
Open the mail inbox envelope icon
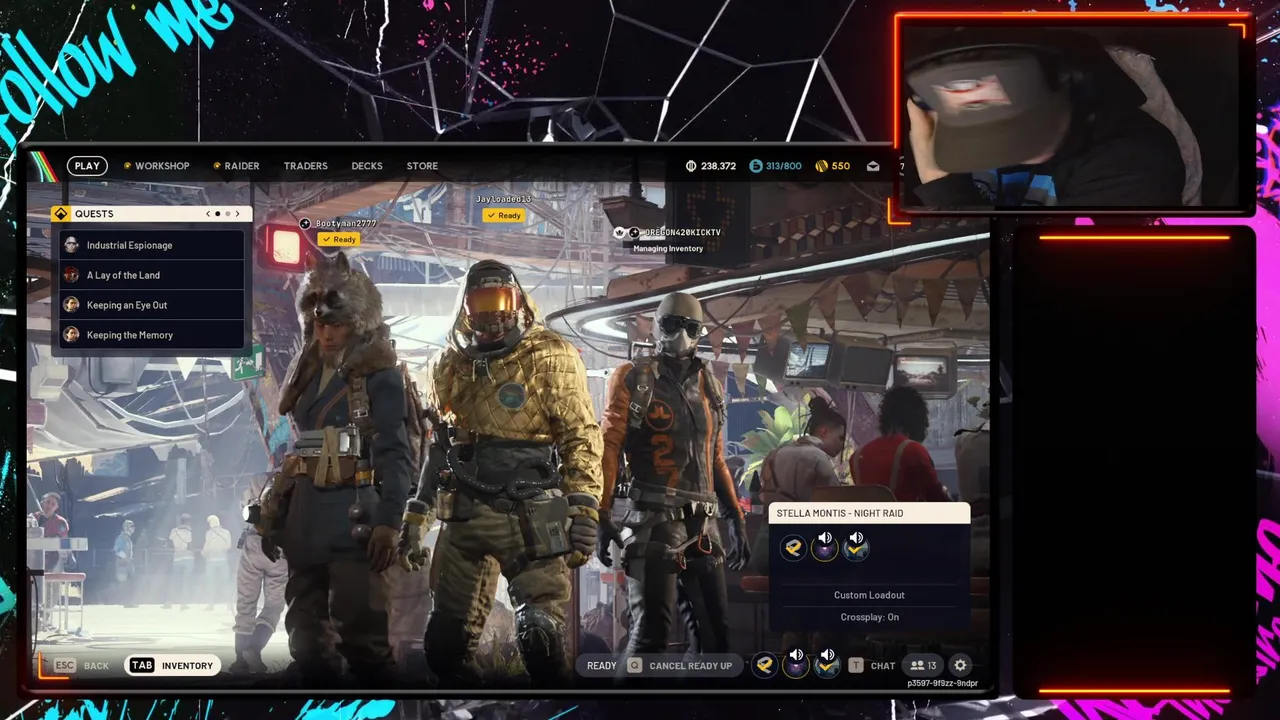[873, 166]
